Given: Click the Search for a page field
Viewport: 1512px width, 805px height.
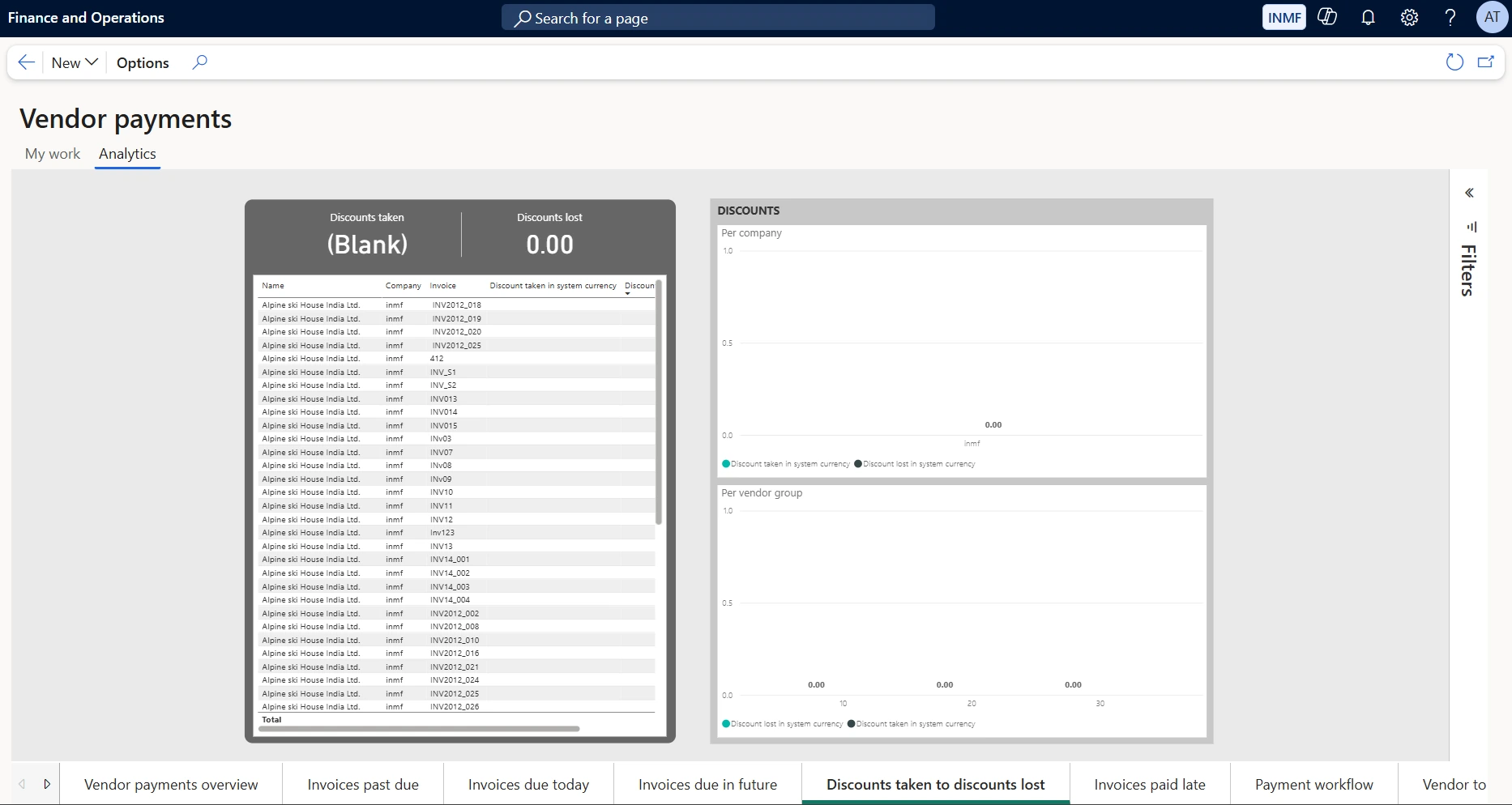Looking at the screenshot, I should click(x=718, y=18).
